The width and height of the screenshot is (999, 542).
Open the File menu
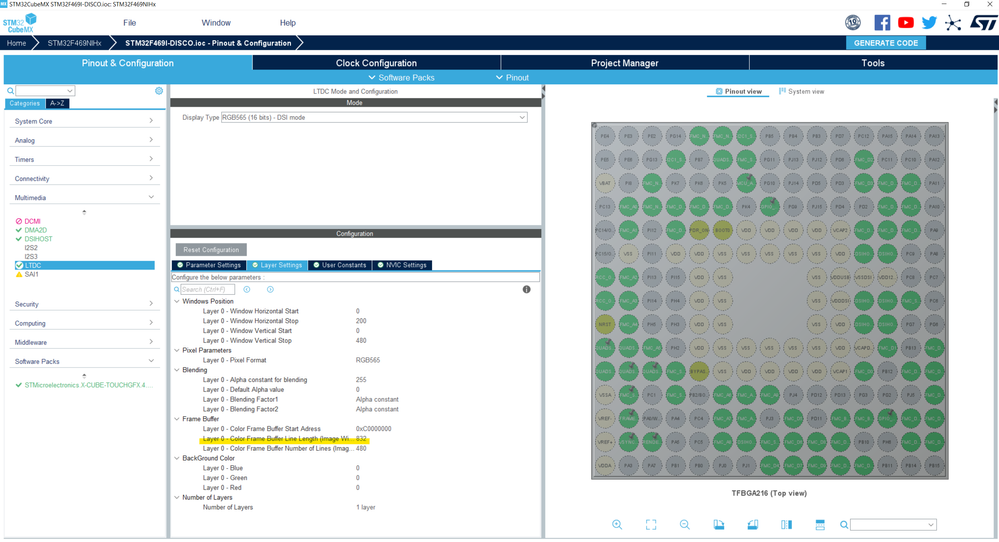click(129, 23)
